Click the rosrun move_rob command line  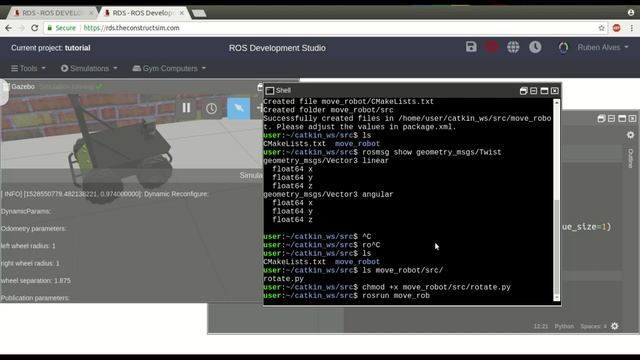(347, 296)
